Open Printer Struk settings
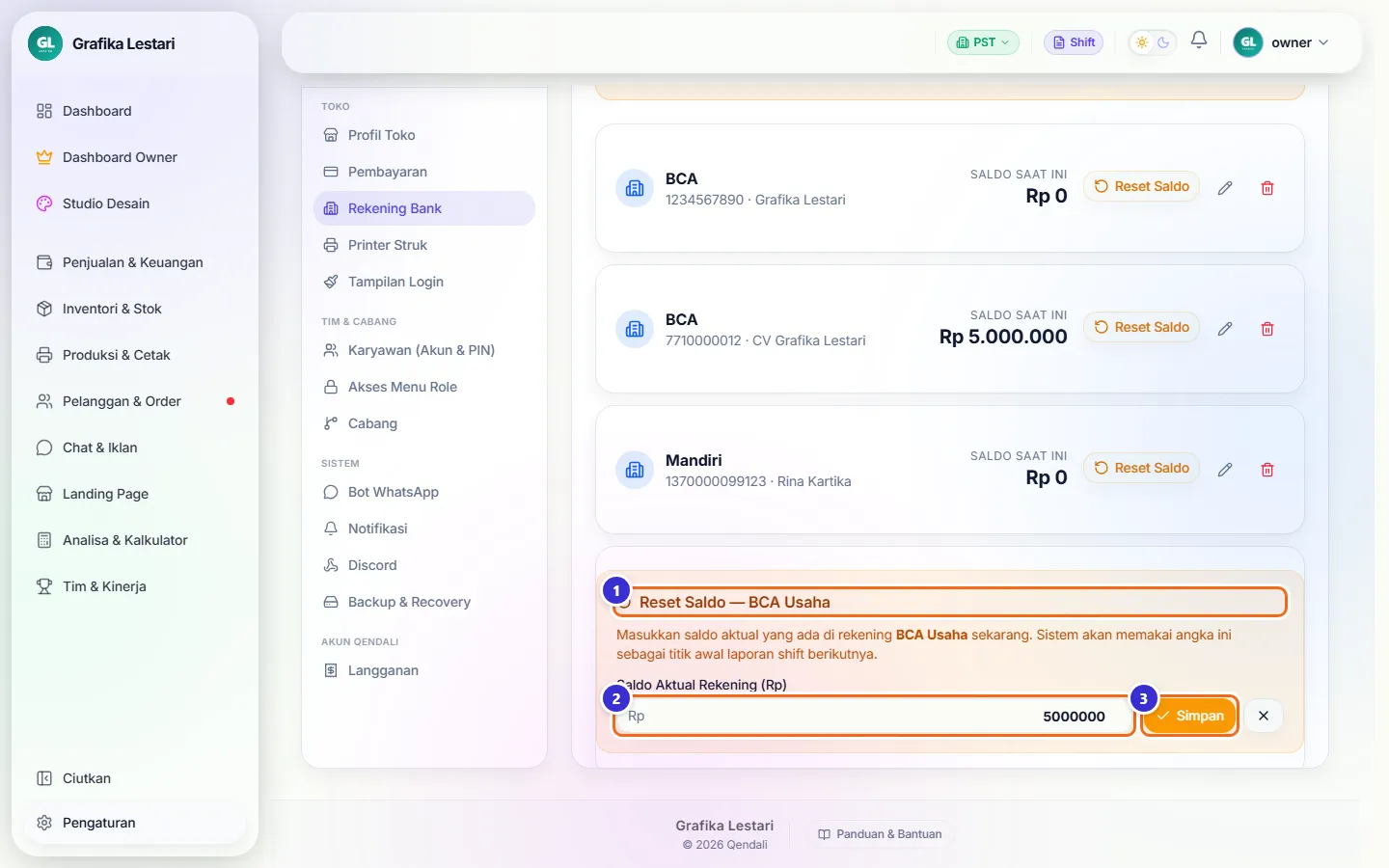1389x868 pixels. pos(424,245)
